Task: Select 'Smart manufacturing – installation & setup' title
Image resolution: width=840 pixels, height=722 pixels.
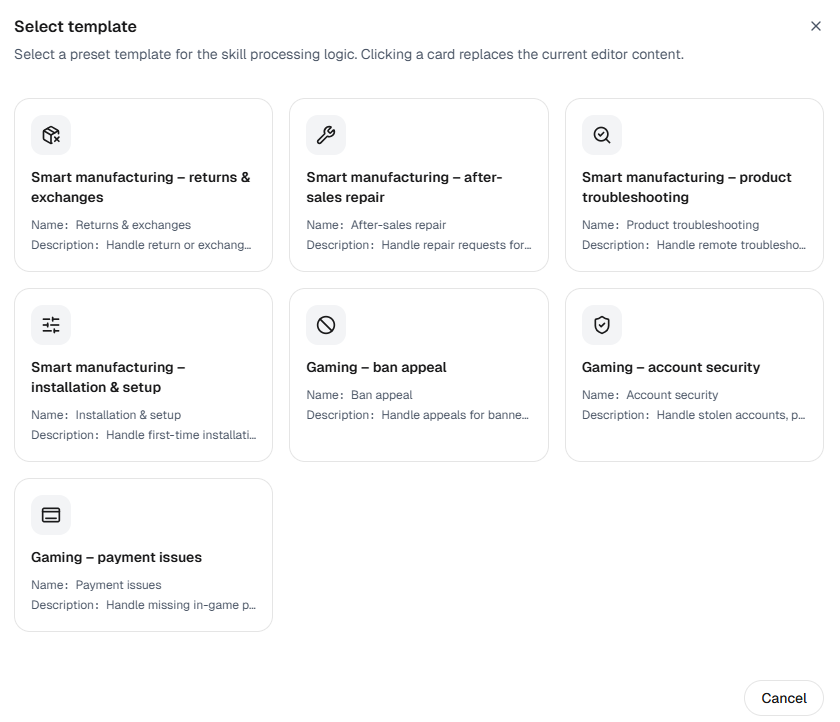Action: click(x=108, y=377)
